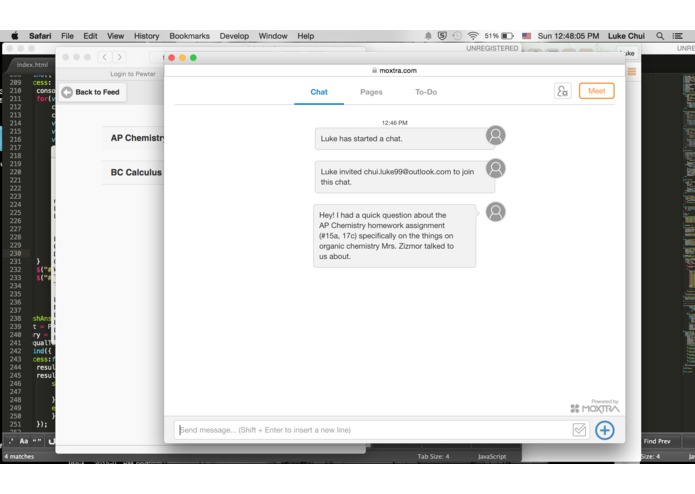Open the Safari menu
The image size is (695, 494).
pos(40,36)
